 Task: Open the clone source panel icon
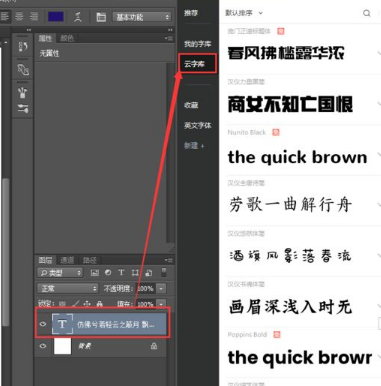click(x=23, y=69)
